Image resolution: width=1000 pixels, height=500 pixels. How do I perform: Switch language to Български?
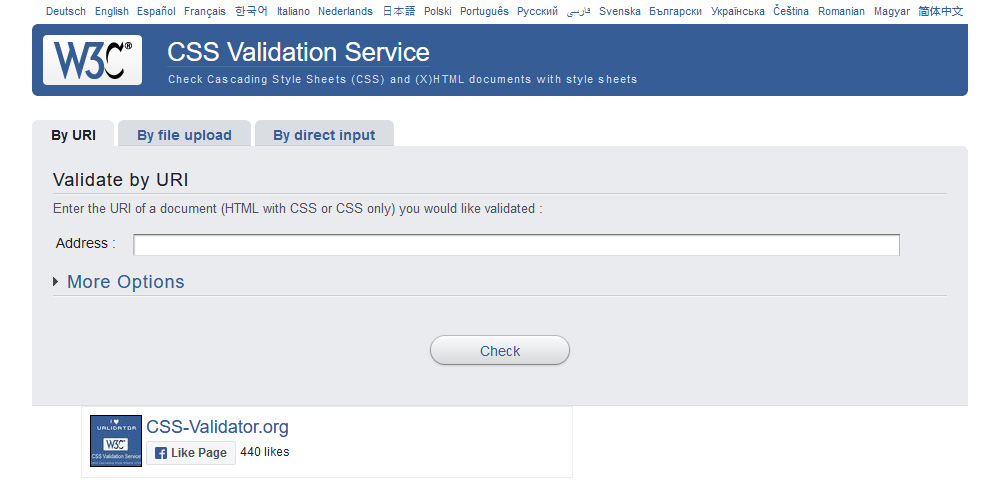[x=675, y=11]
